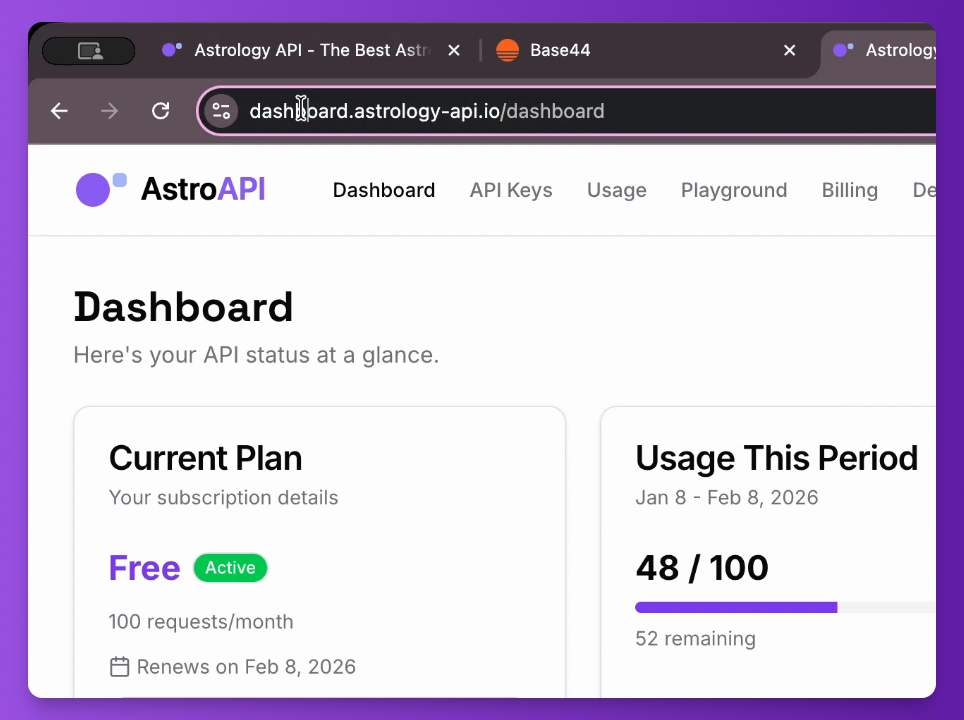The height and width of the screenshot is (720, 964).
Task: Click the 100 requests/month text
Action: pos(201,622)
